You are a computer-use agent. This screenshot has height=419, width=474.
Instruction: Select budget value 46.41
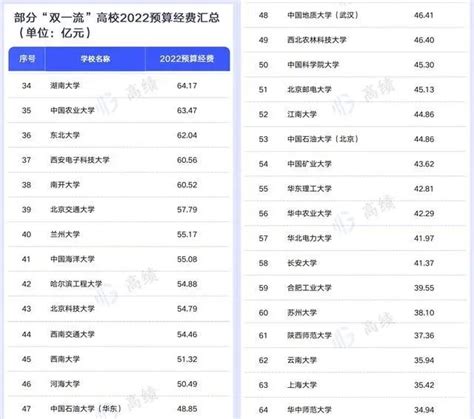point(424,15)
